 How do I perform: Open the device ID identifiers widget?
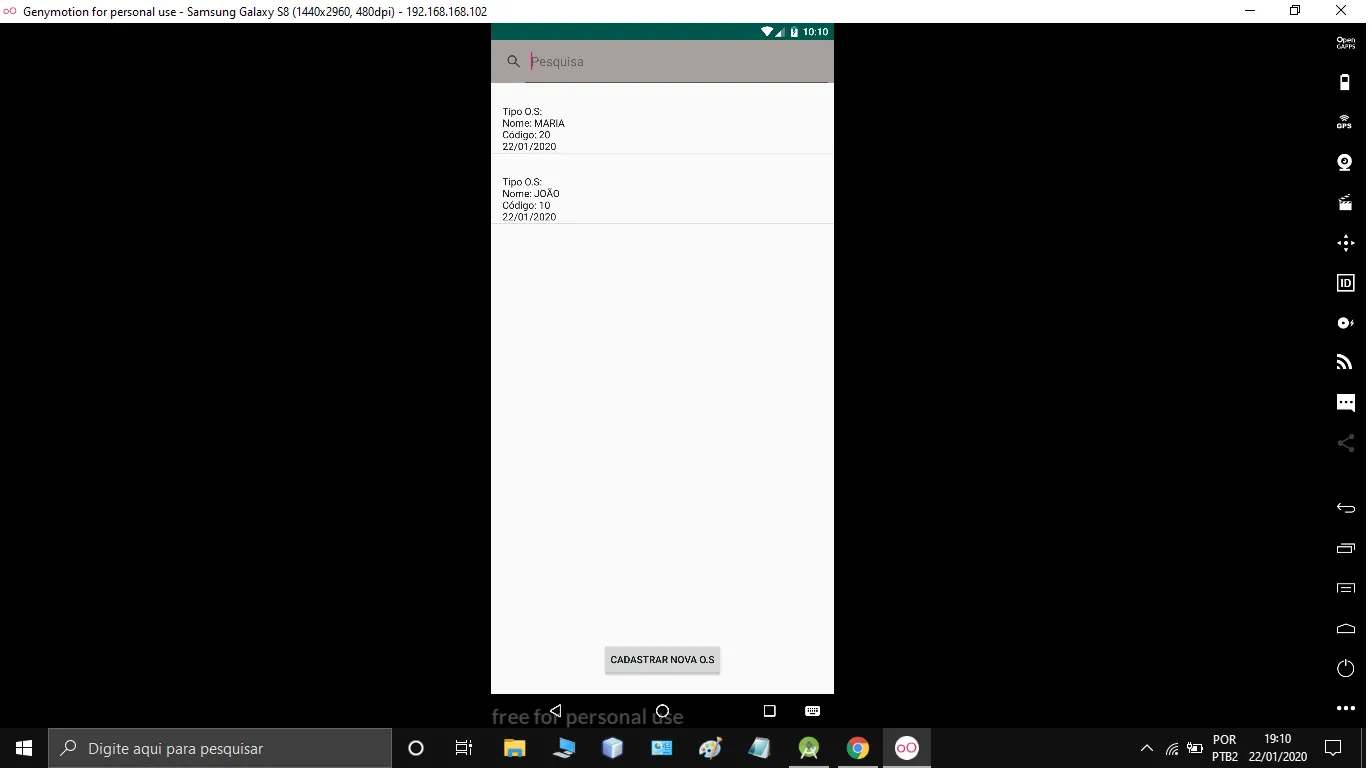[x=1345, y=283]
